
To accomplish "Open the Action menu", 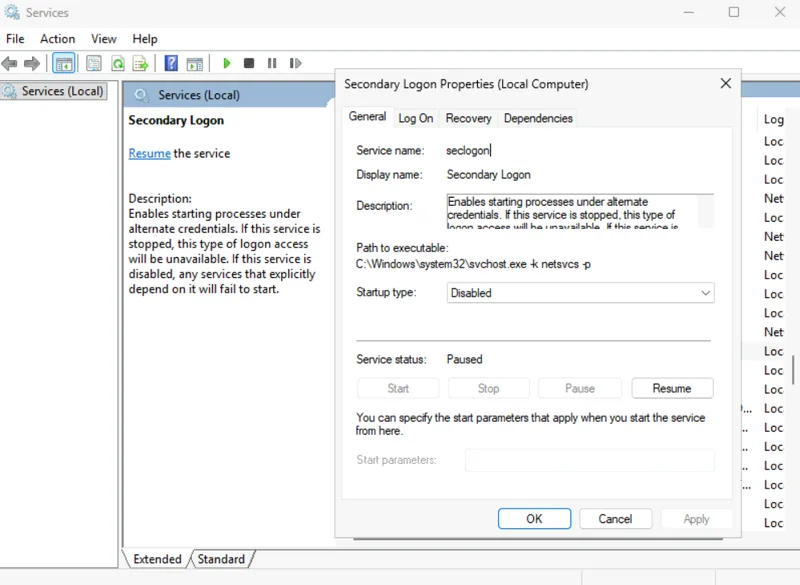I will tap(58, 39).
